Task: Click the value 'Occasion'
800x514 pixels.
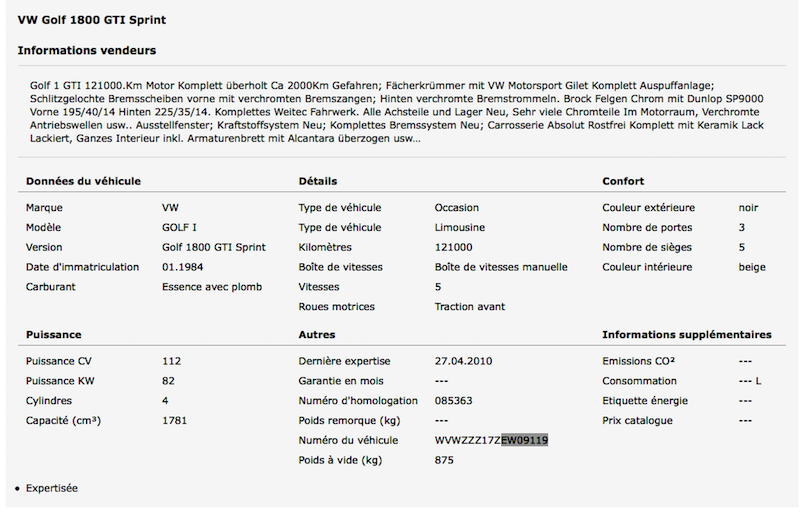Action: click(457, 208)
